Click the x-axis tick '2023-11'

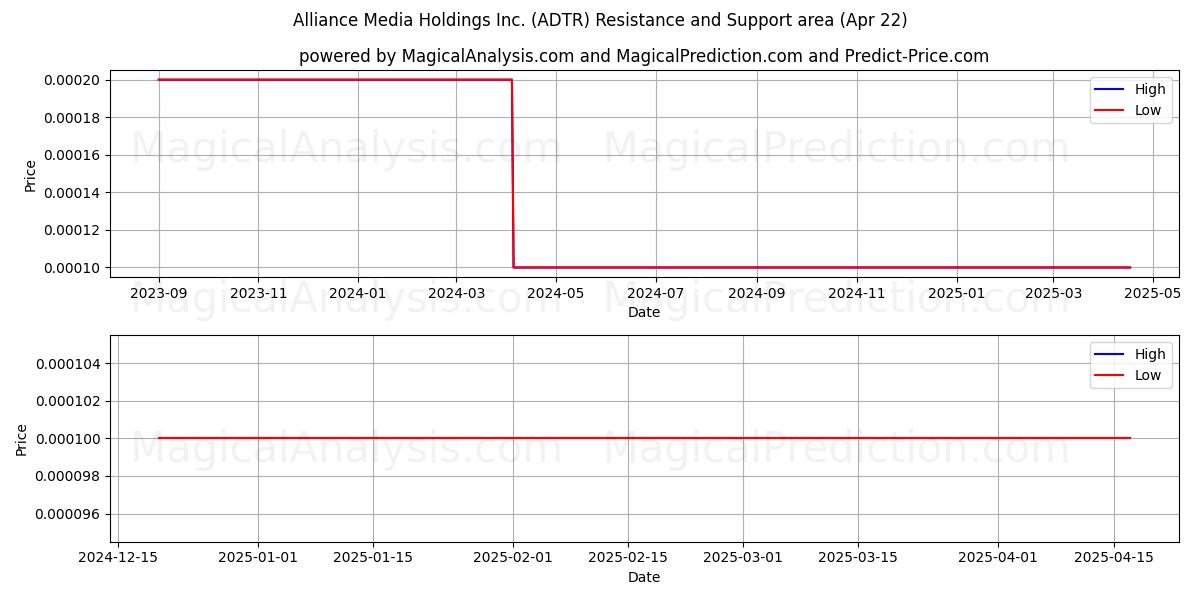pos(259,293)
